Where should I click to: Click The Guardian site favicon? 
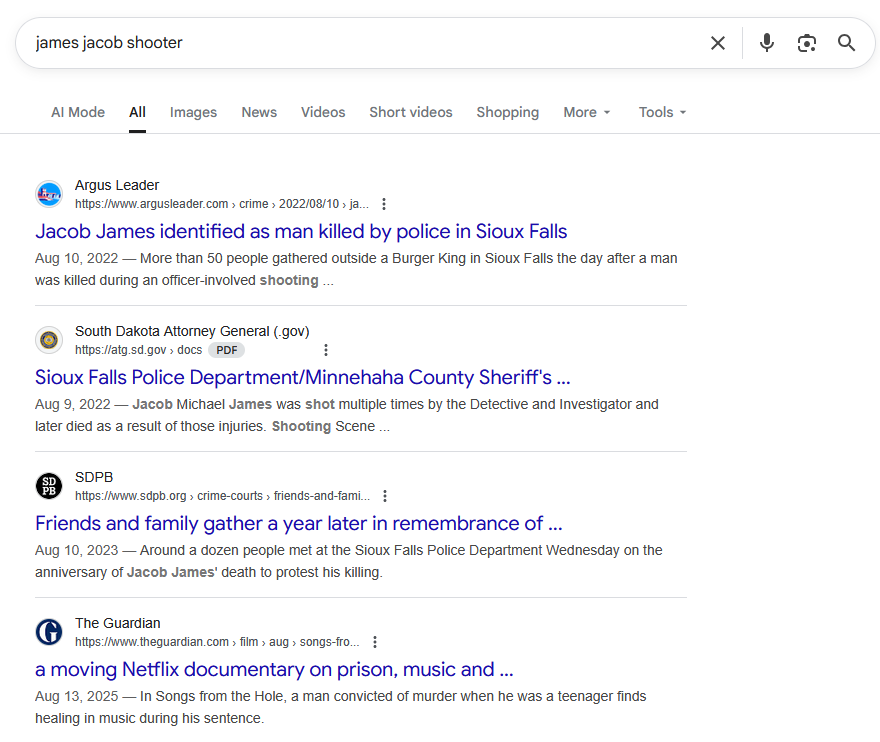click(x=49, y=632)
